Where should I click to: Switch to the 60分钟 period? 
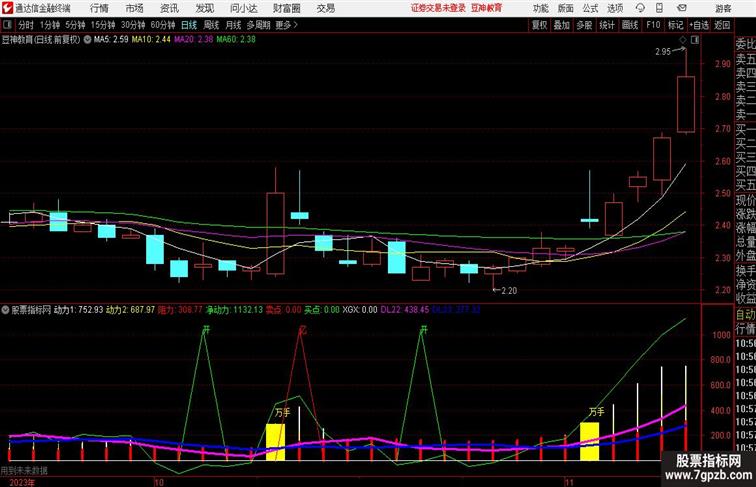162,25
